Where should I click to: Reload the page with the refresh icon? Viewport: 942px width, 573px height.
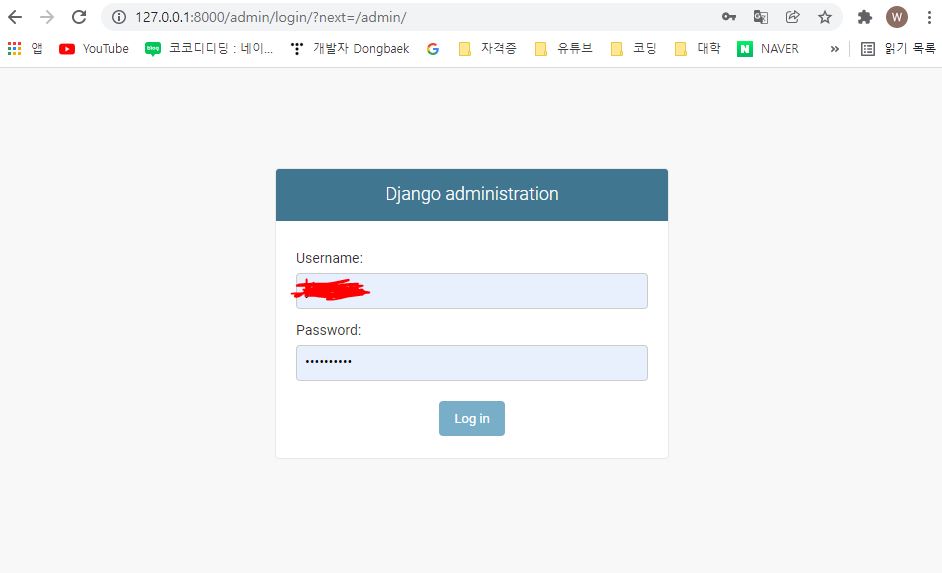[79, 17]
